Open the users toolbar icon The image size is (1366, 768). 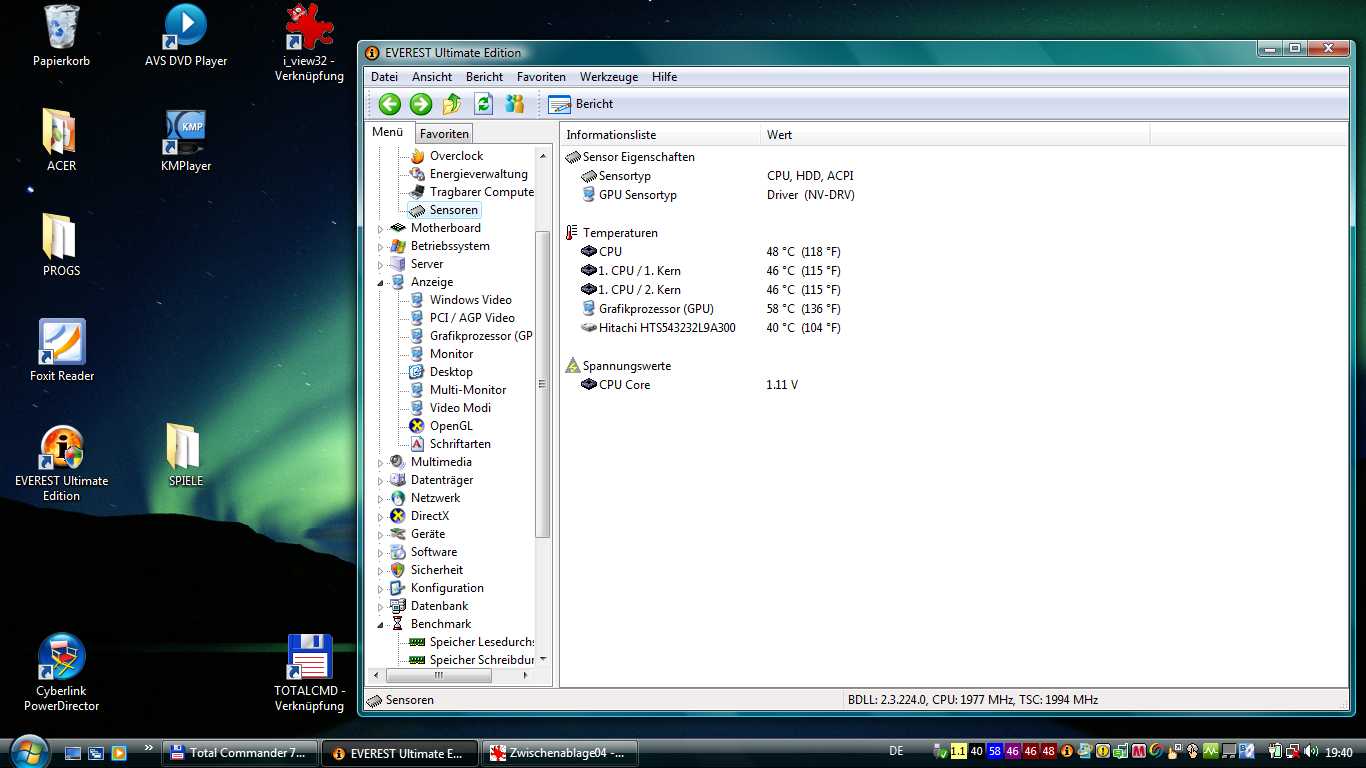[x=515, y=104]
